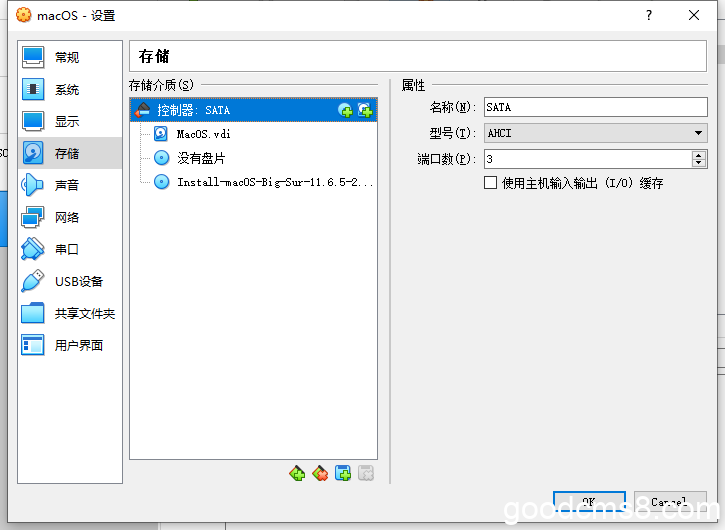Add a new storage controller

point(297,474)
